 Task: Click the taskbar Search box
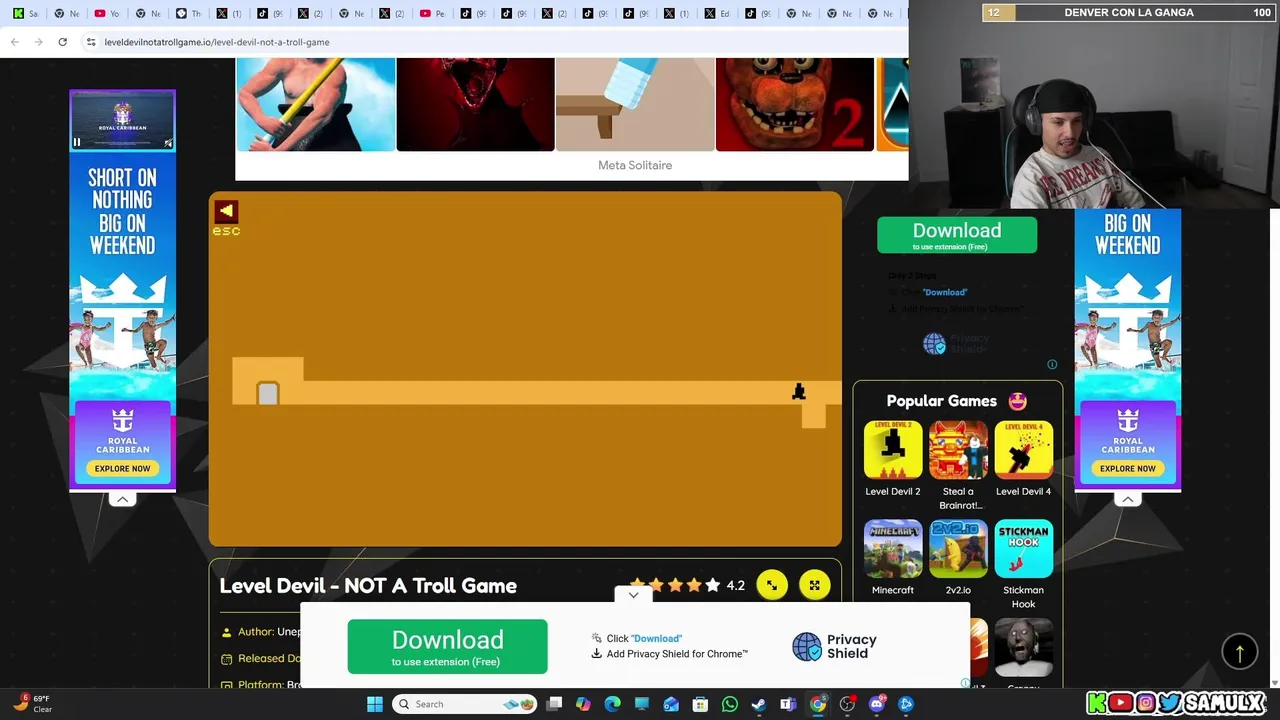pos(466,704)
